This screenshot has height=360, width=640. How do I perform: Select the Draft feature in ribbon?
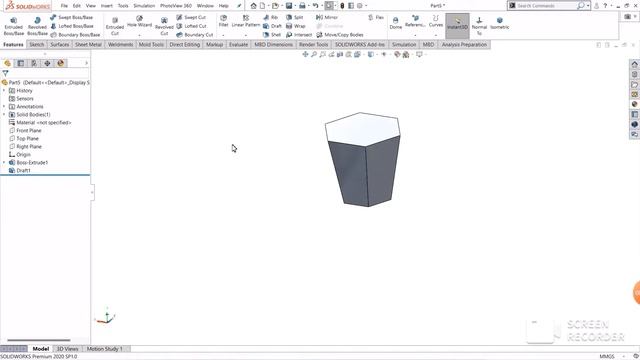tap(272, 26)
